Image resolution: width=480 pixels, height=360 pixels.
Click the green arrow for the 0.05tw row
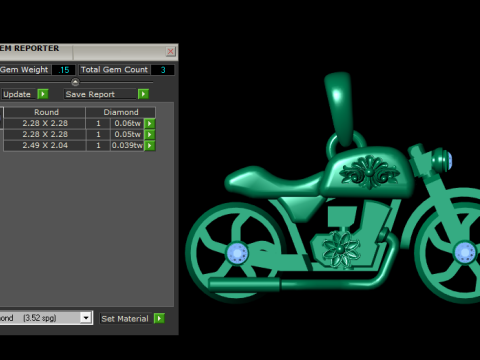tap(150, 134)
